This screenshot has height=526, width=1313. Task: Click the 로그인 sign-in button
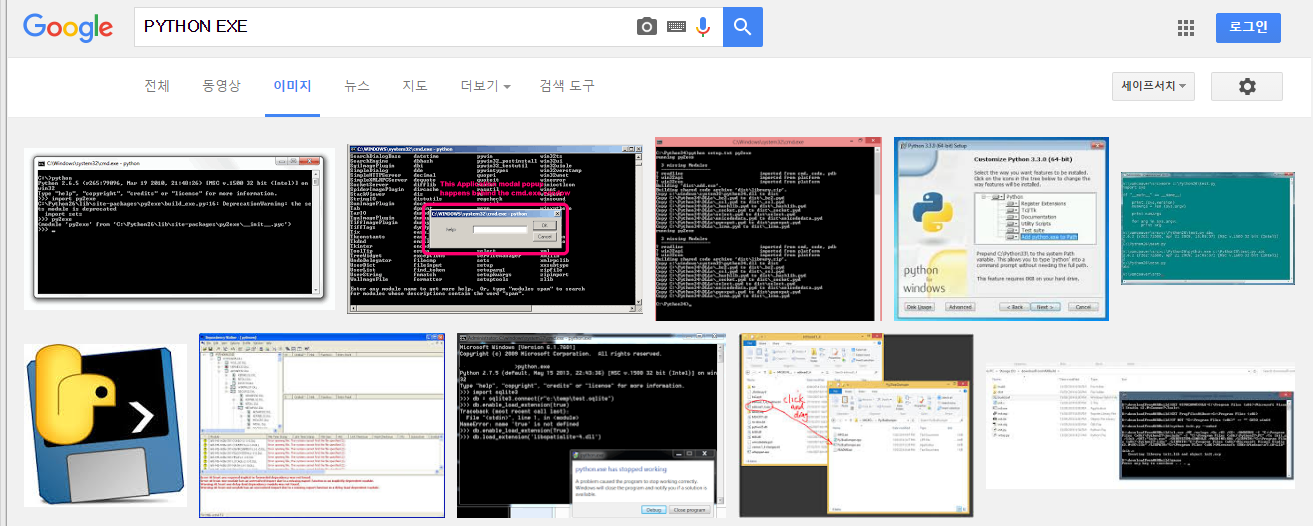pos(1248,28)
